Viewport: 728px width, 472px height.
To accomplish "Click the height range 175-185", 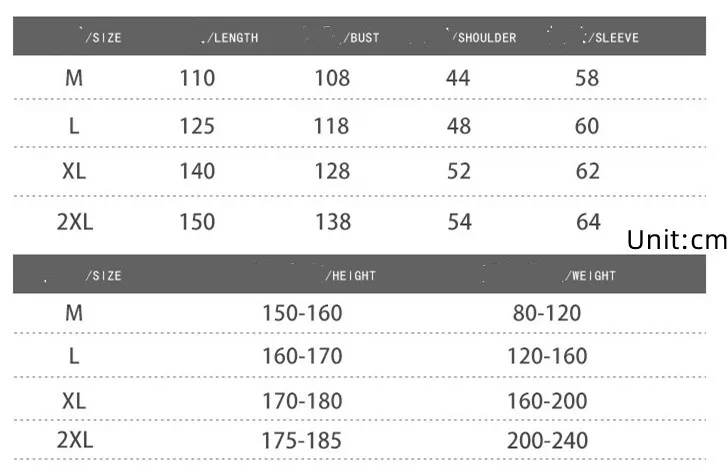I will click(302, 441).
